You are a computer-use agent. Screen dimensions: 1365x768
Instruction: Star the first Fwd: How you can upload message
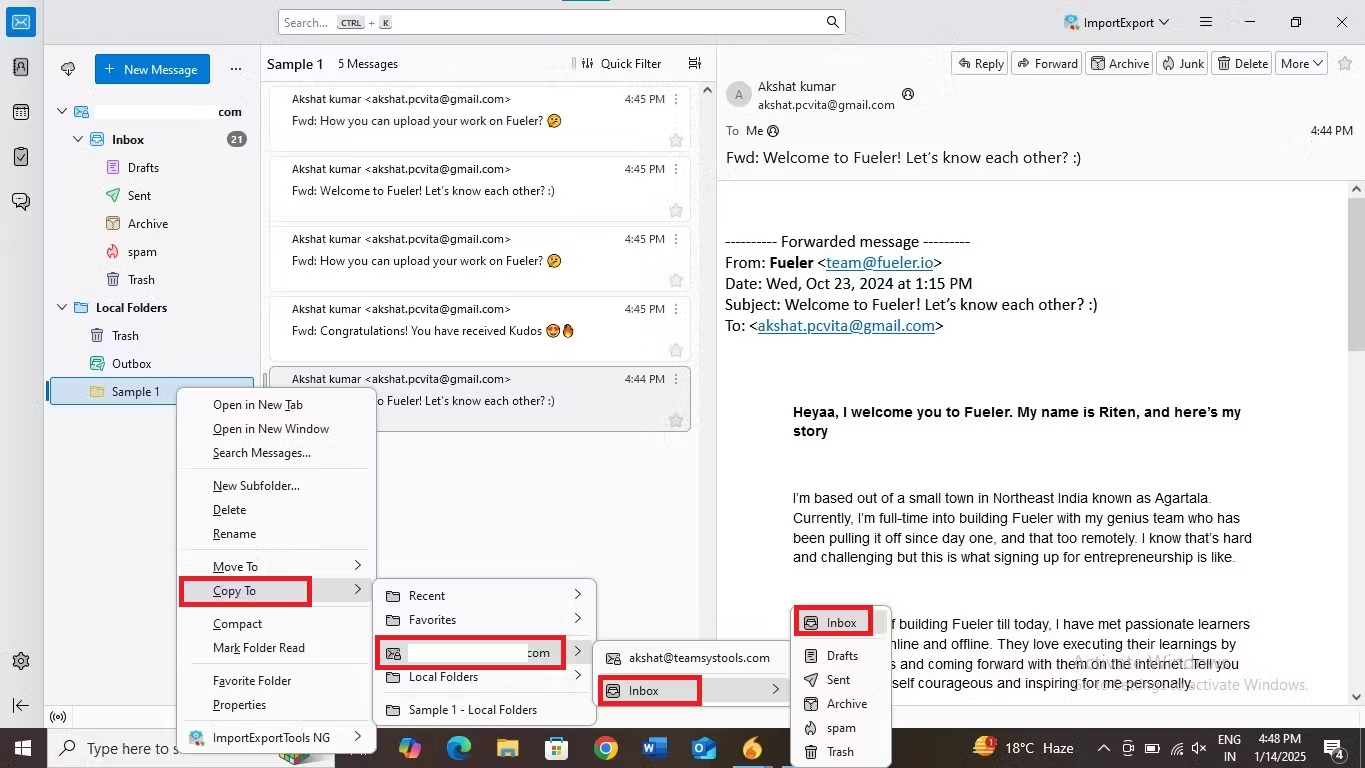click(676, 140)
